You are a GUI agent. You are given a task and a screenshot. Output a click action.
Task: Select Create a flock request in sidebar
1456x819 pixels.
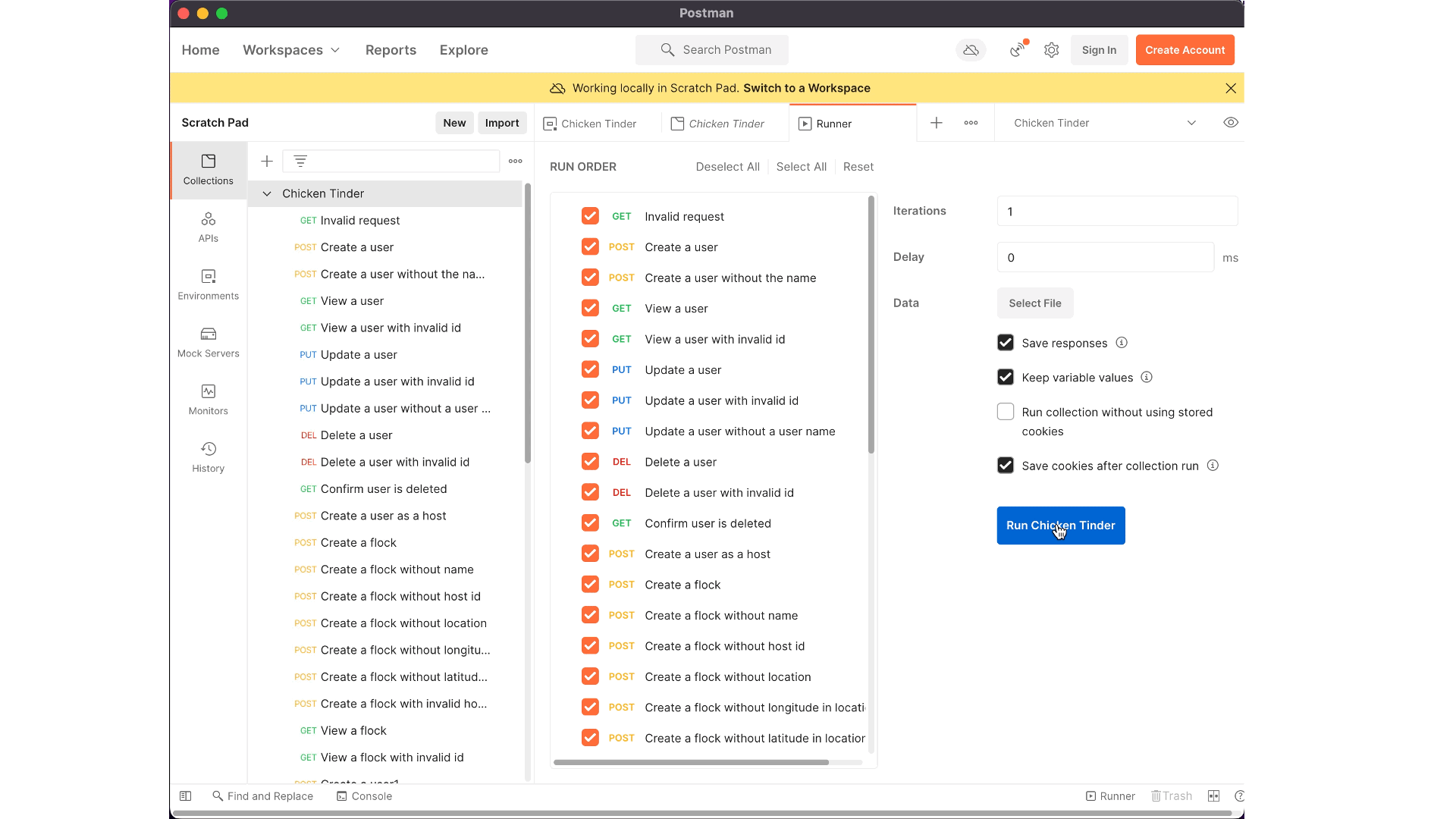pos(358,543)
